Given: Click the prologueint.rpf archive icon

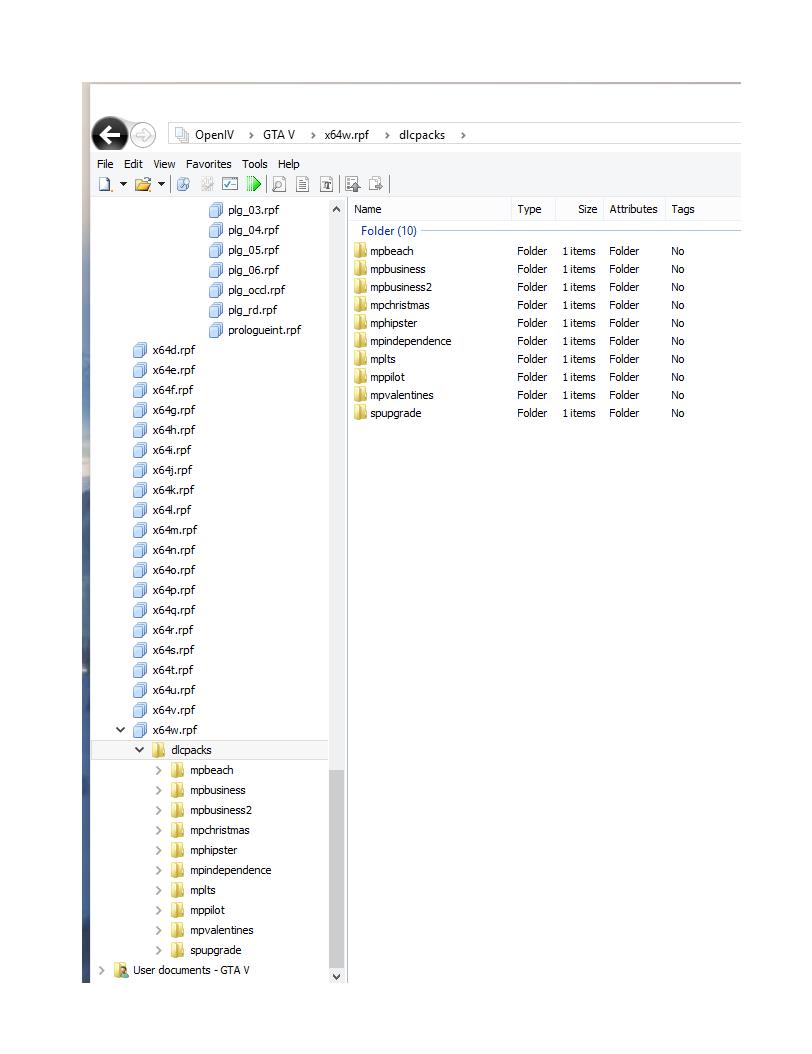Looking at the screenshot, I should click(216, 330).
